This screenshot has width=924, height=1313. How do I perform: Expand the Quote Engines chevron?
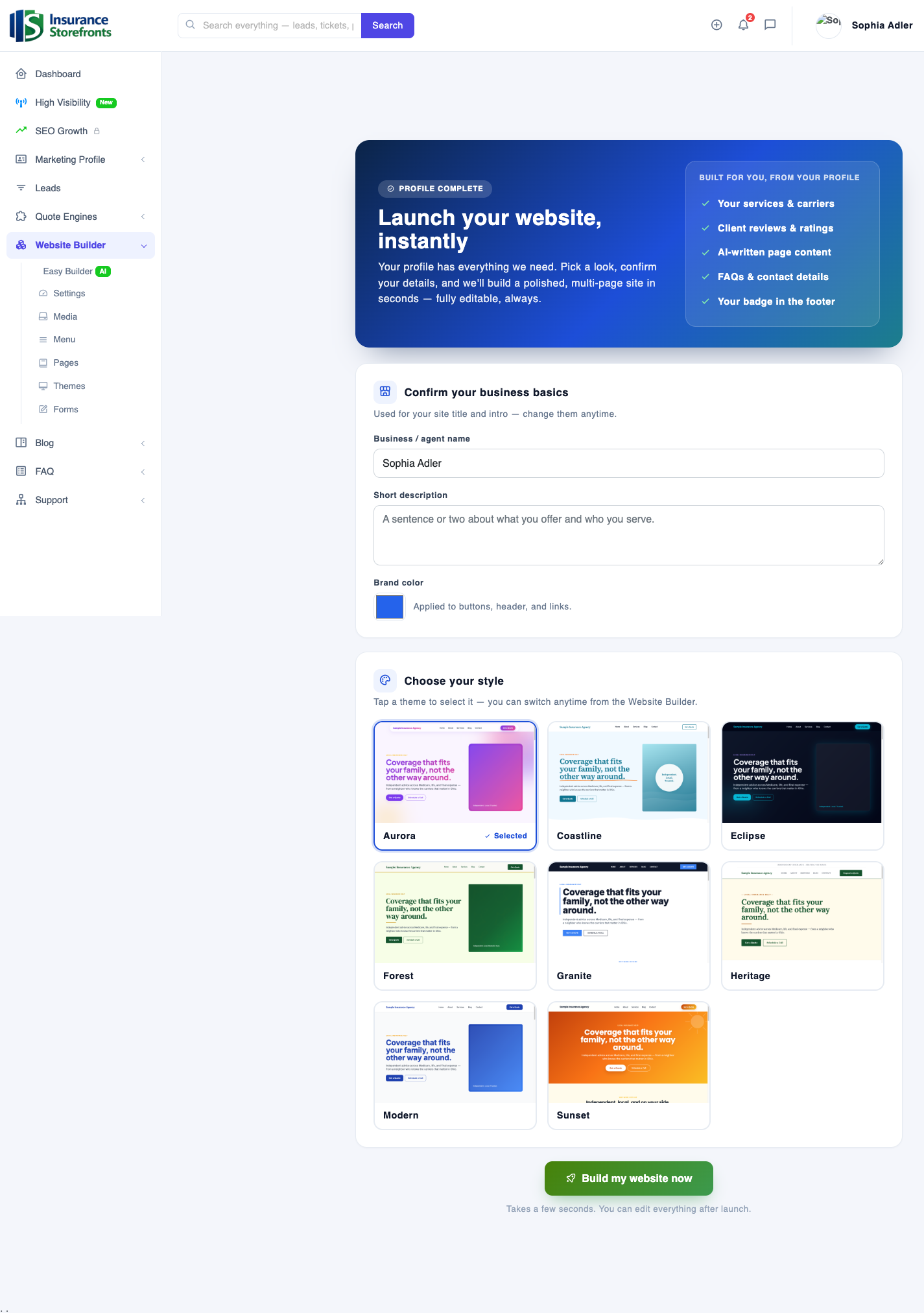143,217
